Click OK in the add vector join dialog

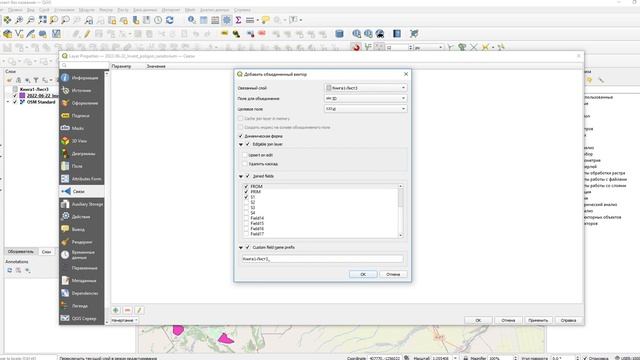point(363,274)
